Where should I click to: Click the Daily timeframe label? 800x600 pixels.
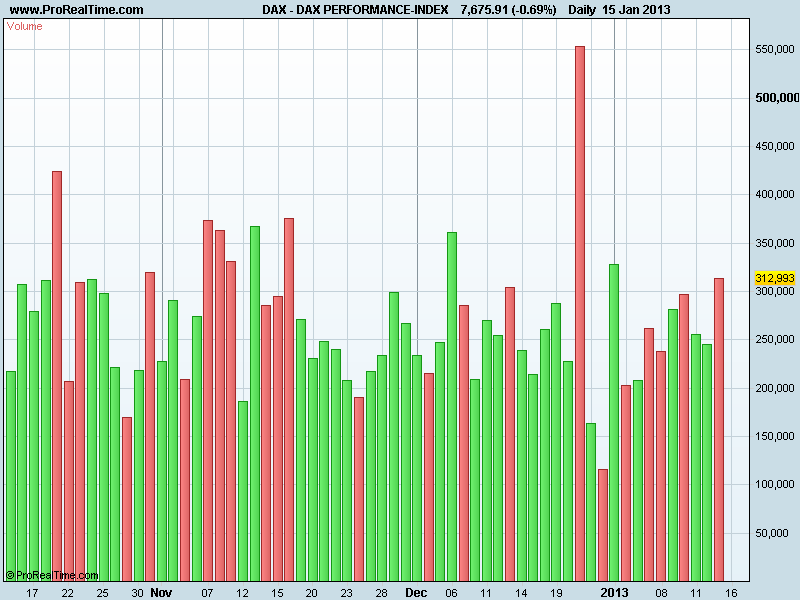pyautogui.click(x=582, y=10)
